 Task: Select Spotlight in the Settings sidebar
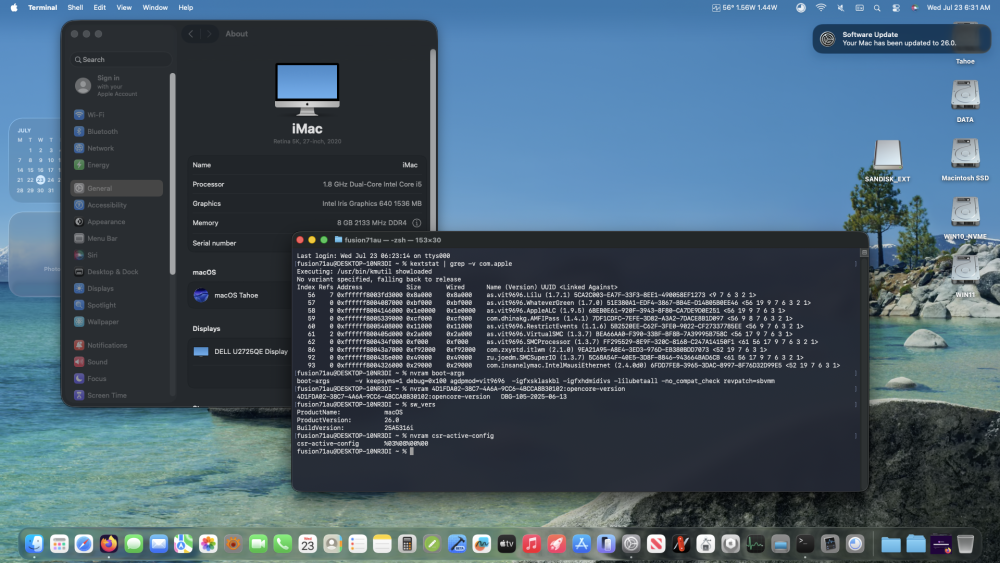[x=116, y=305]
